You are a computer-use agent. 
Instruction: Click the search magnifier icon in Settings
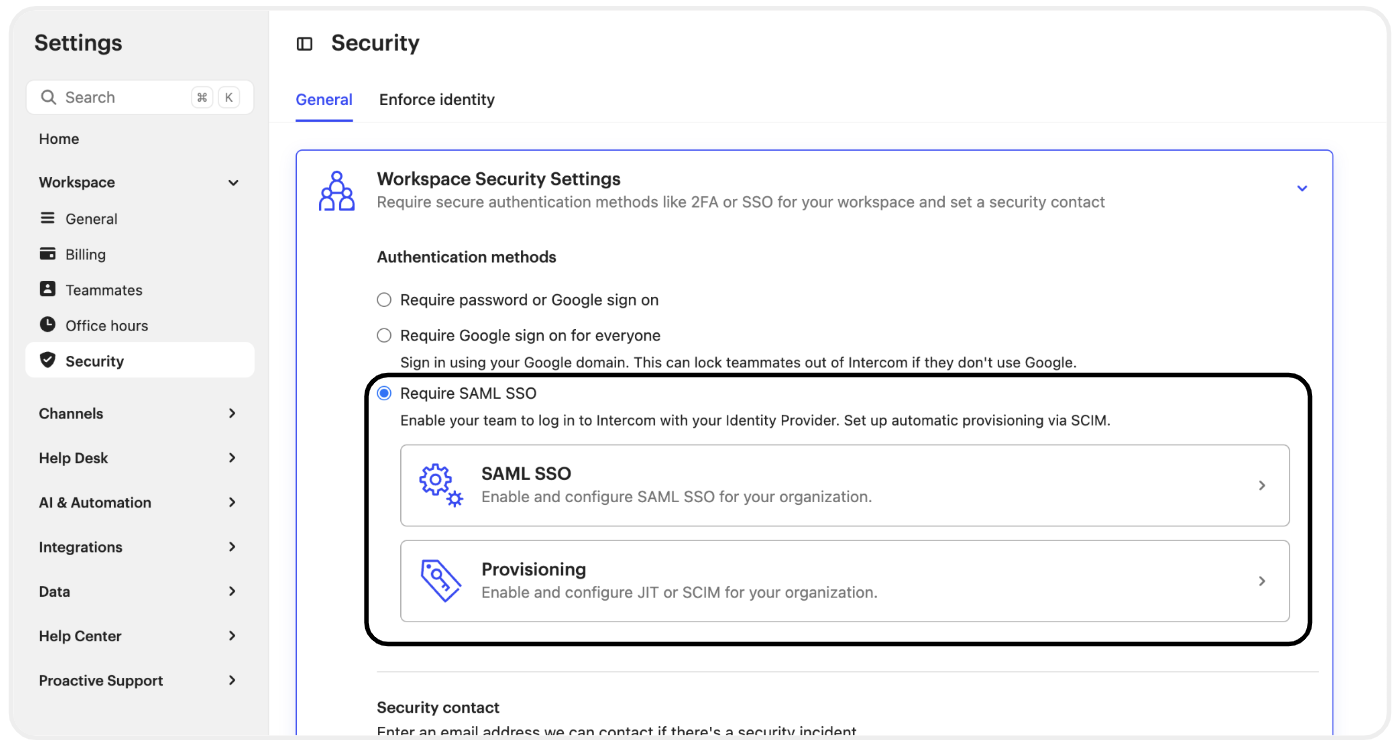pyautogui.click(x=48, y=97)
